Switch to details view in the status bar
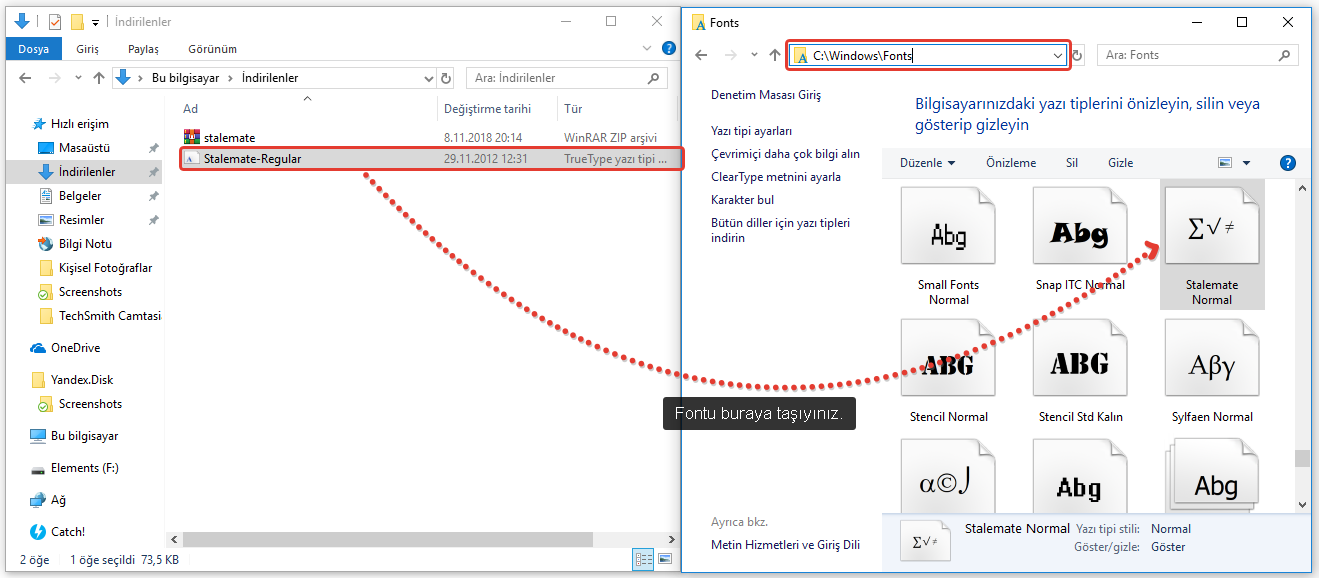The width and height of the screenshot is (1319, 578). pos(643,560)
